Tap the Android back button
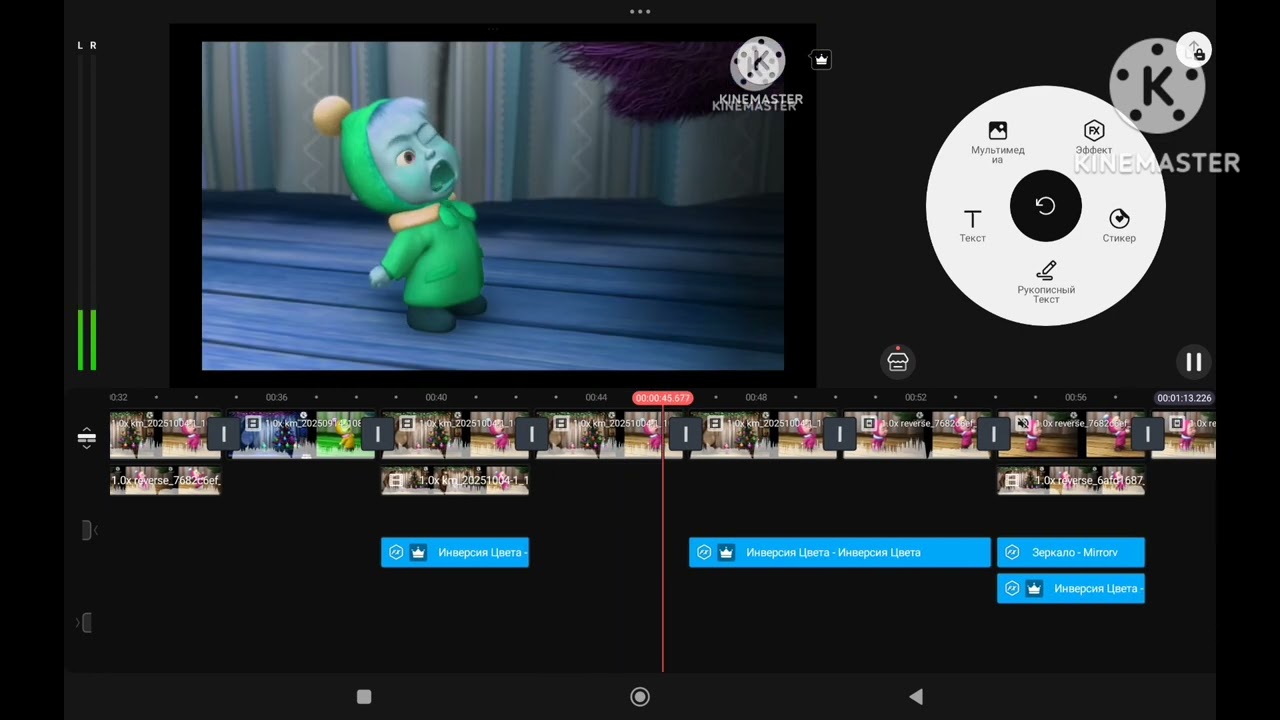The height and width of the screenshot is (720, 1280). pos(916,697)
